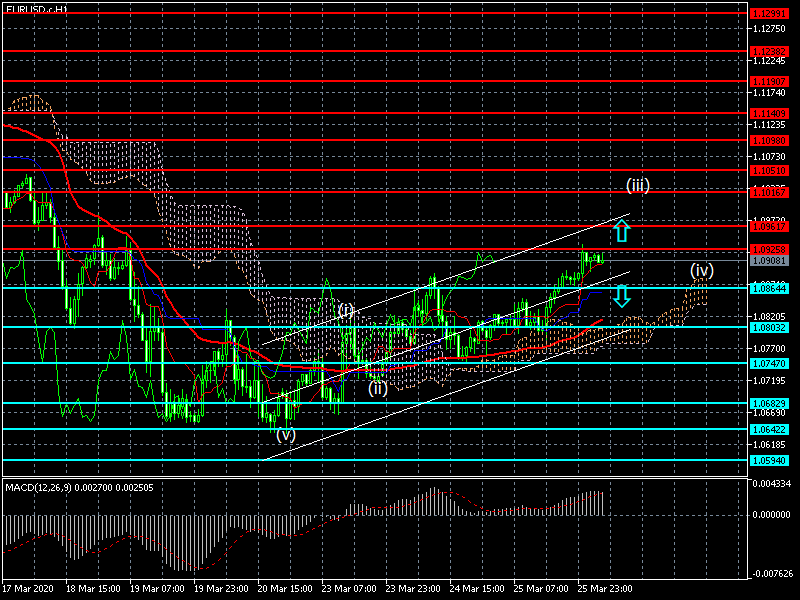Select the (ii) wave label
This screenshot has width=800, height=600.
pyautogui.click(x=377, y=388)
